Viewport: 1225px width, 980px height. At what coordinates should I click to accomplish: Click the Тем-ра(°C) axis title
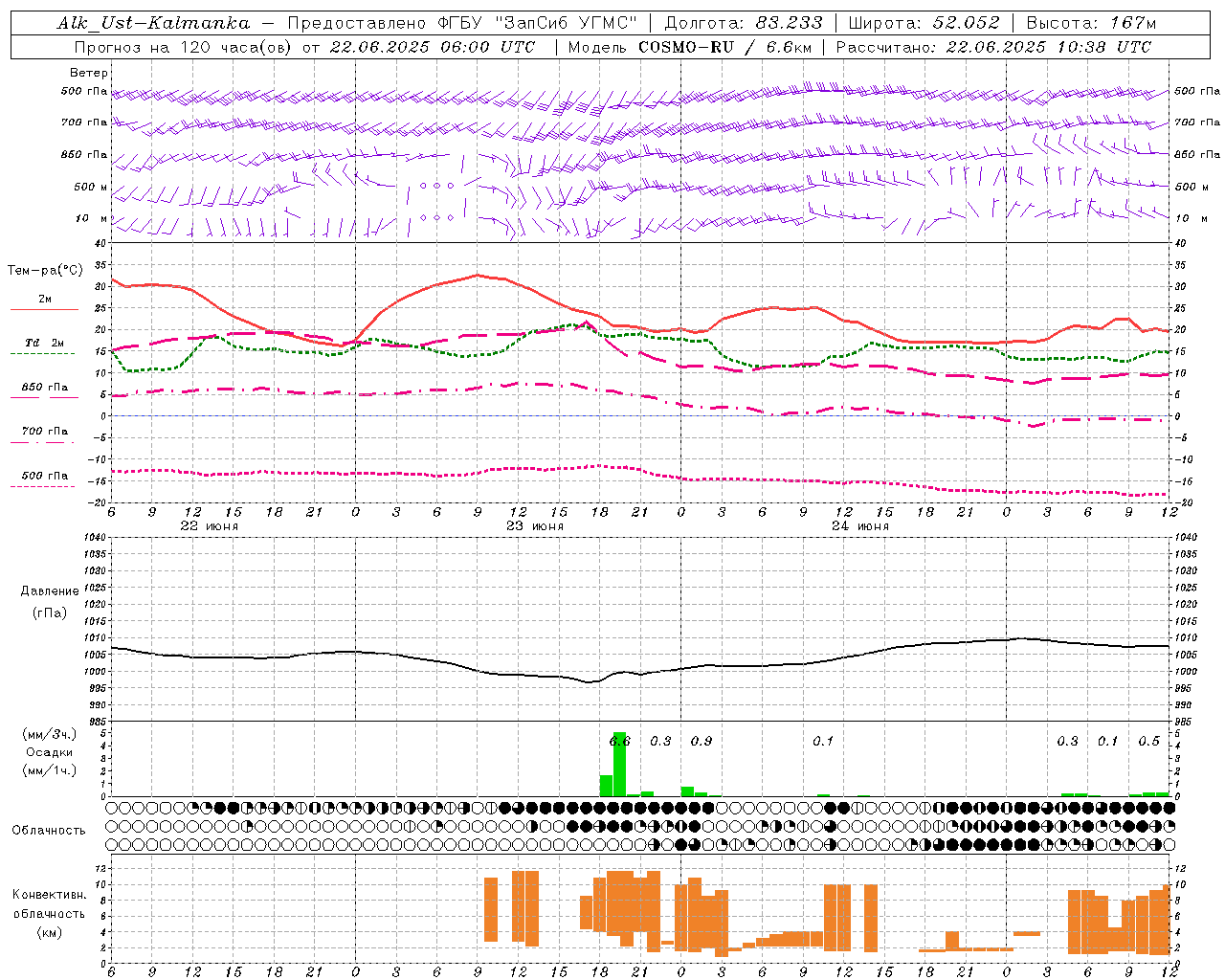click(x=45, y=271)
